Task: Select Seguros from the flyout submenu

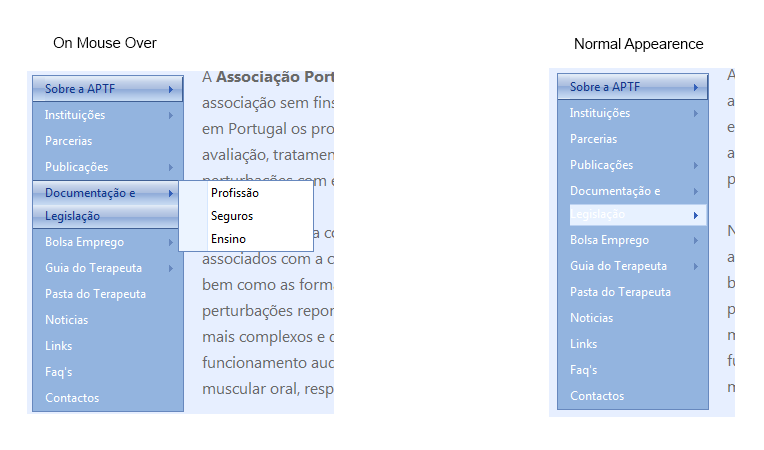Action: 232,216
